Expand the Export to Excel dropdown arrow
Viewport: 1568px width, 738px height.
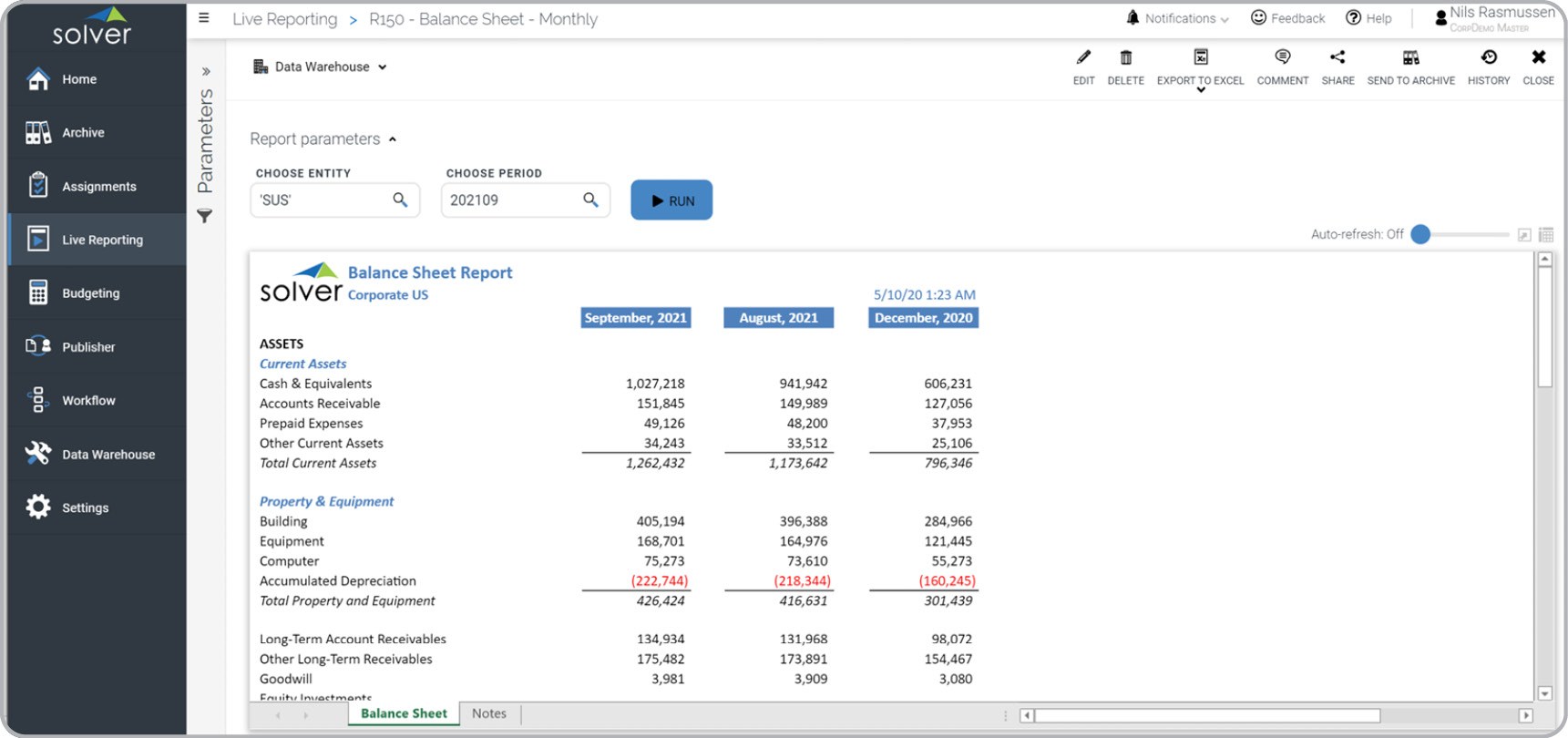tap(1201, 90)
